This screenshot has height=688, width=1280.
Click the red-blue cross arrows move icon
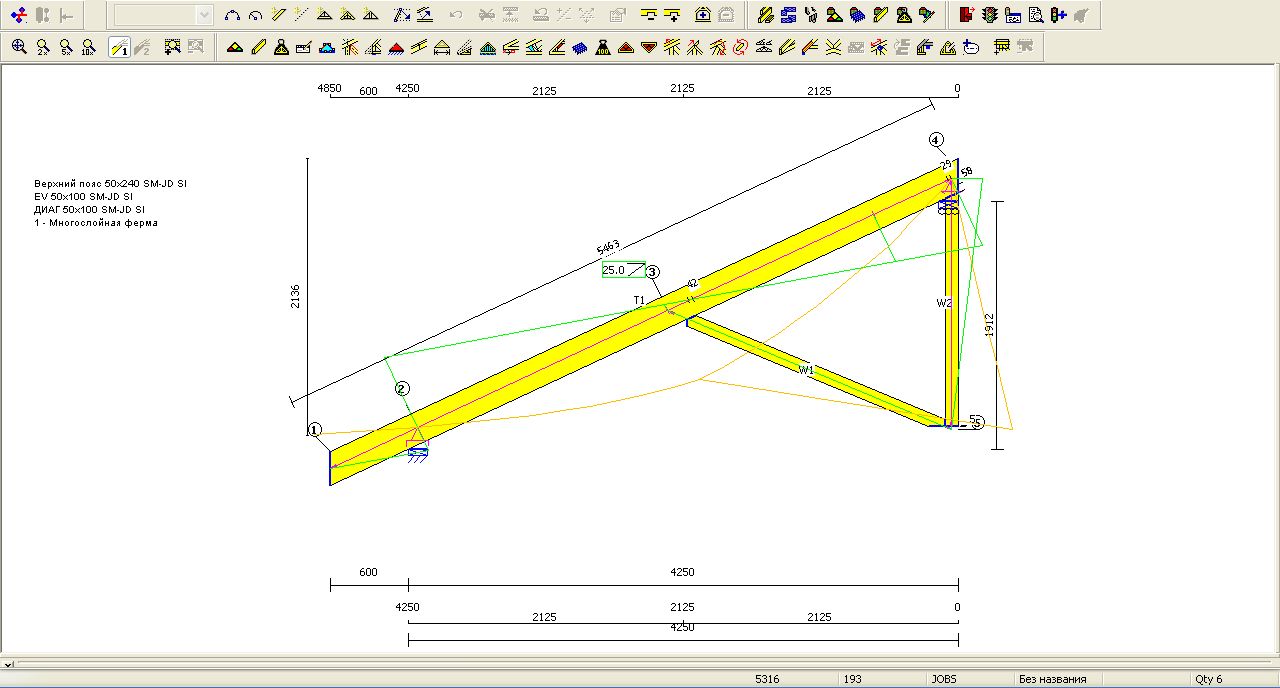click(x=19, y=15)
